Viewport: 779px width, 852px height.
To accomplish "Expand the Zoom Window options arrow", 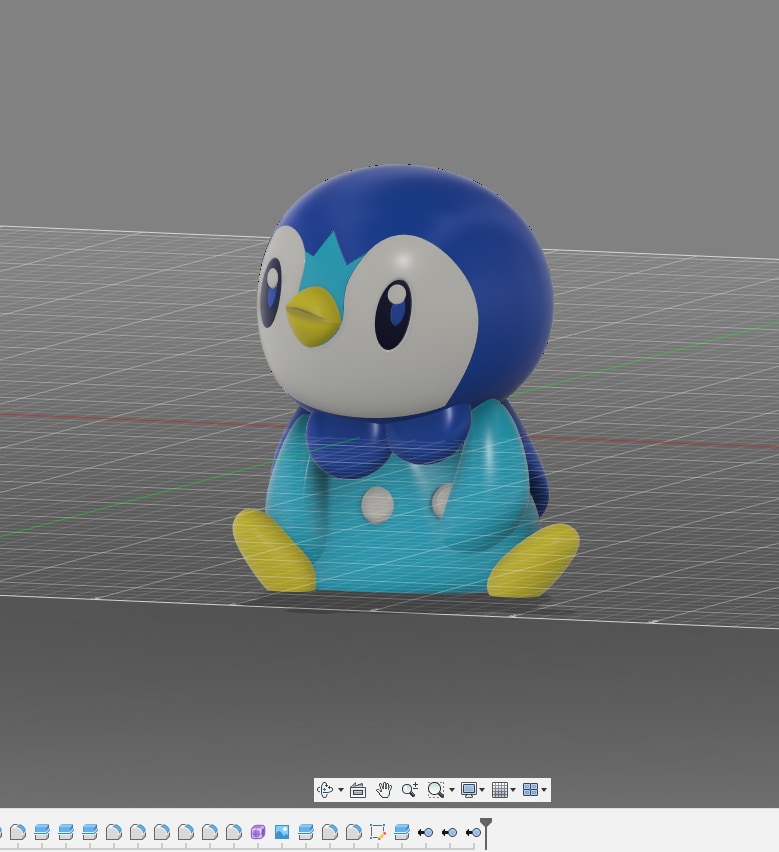I will coord(451,790).
